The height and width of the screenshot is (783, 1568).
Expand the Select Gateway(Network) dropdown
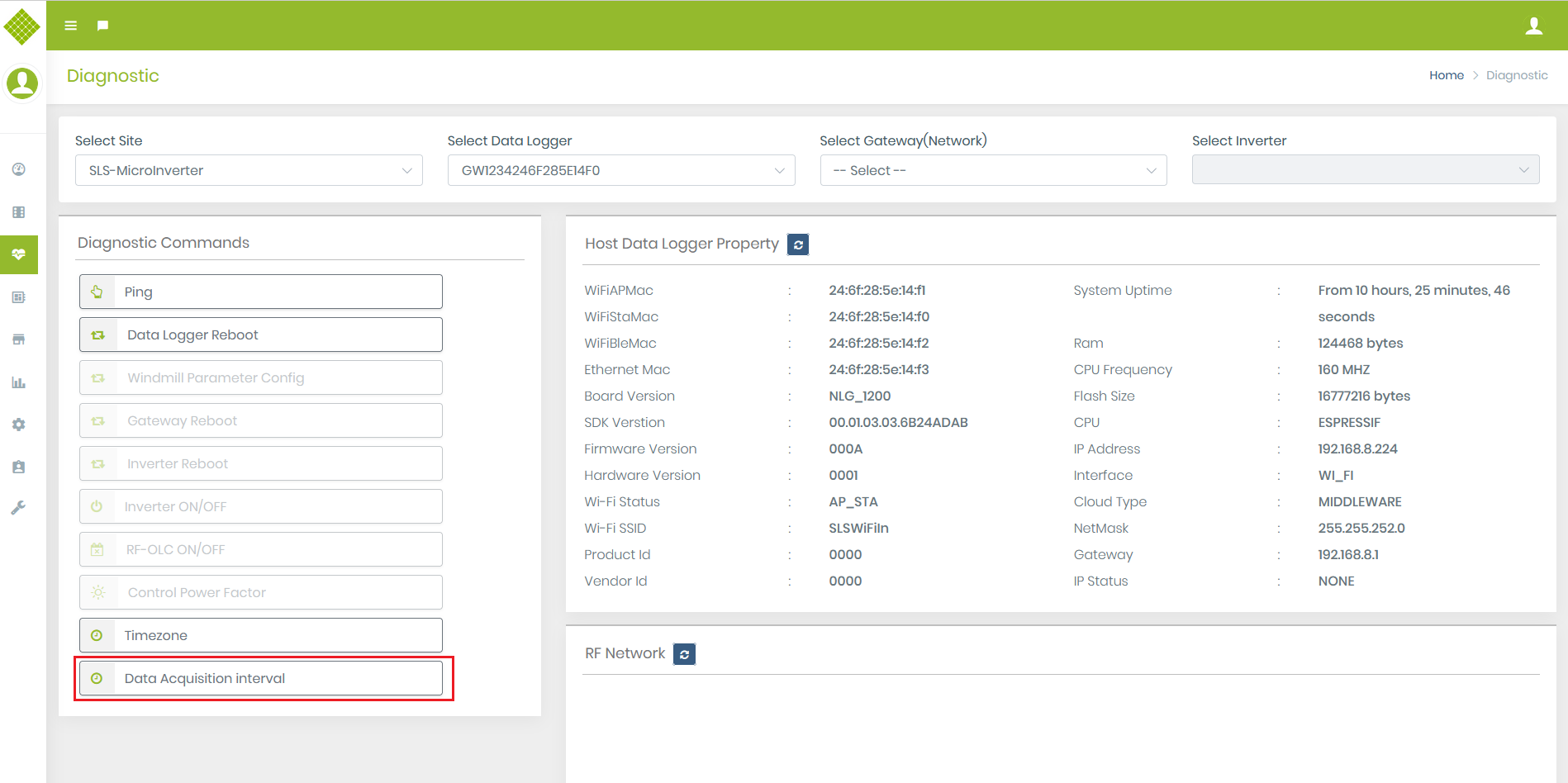(x=993, y=170)
